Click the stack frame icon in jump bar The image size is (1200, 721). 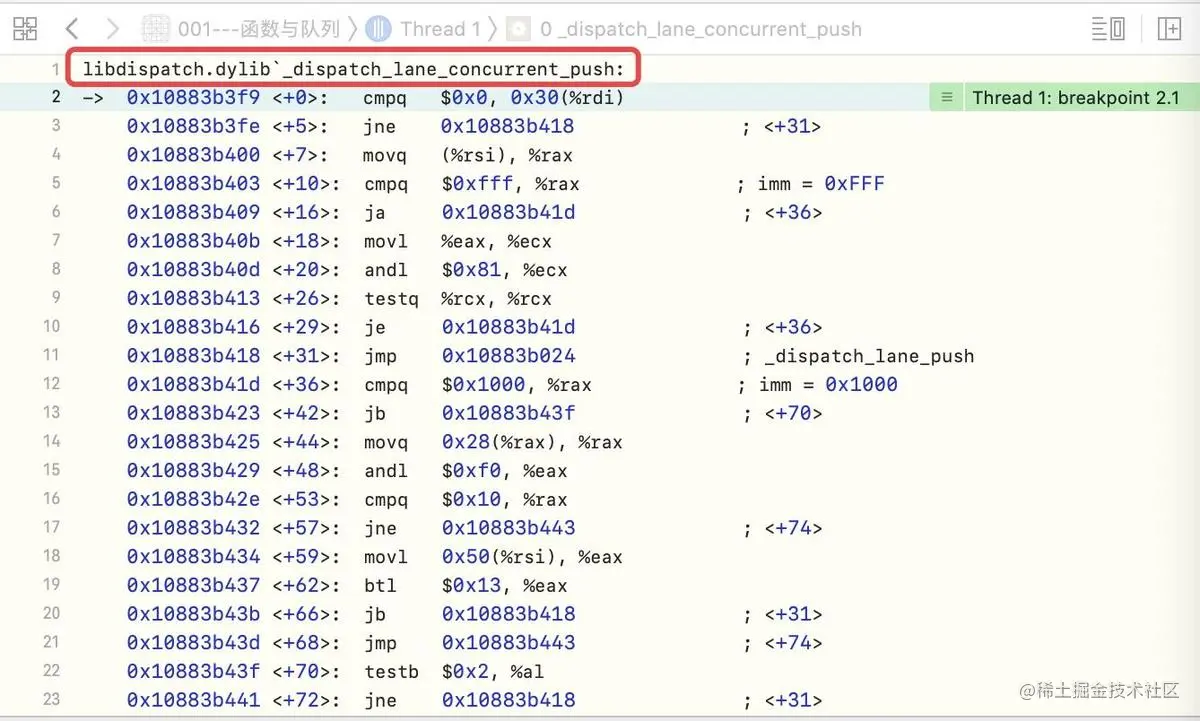(x=519, y=29)
